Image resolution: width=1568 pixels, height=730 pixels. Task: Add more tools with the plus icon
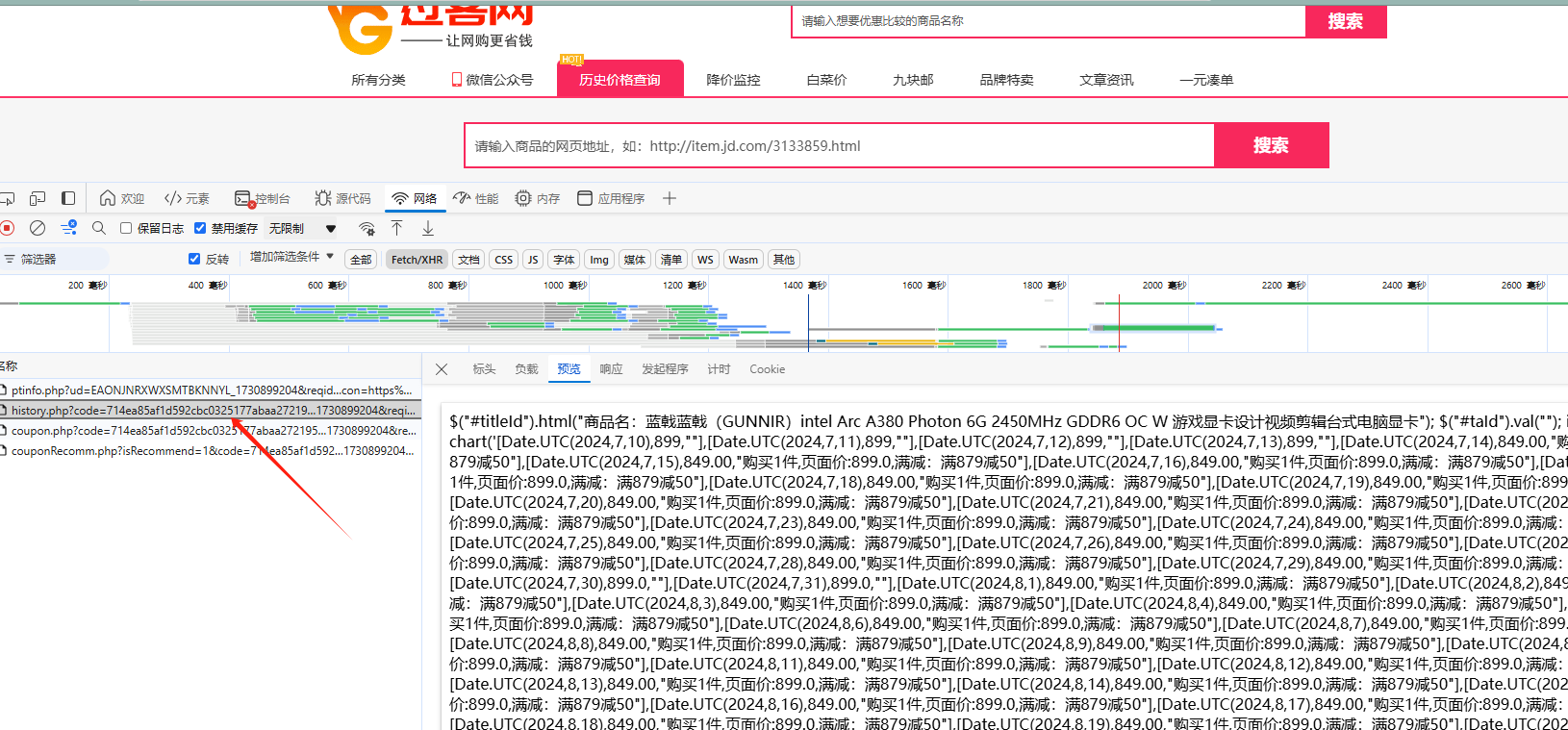(670, 198)
